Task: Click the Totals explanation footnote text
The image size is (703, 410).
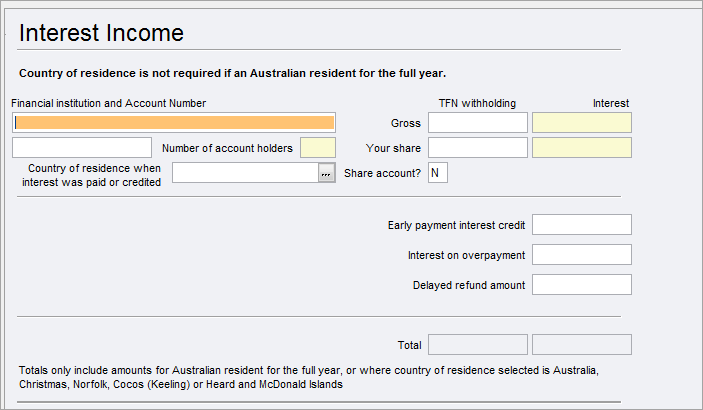Action: click(x=310, y=377)
